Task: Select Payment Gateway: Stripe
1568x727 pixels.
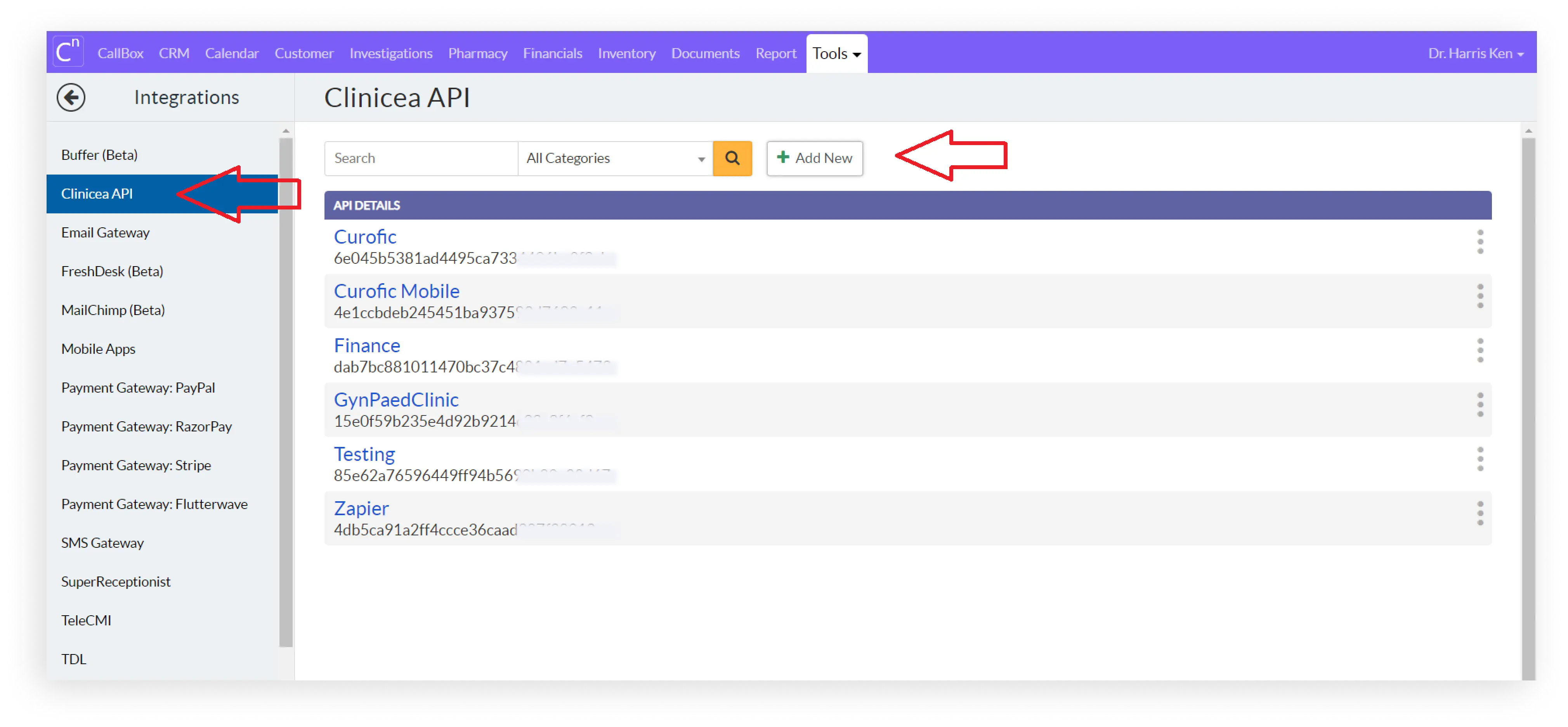Action: (x=162, y=466)
